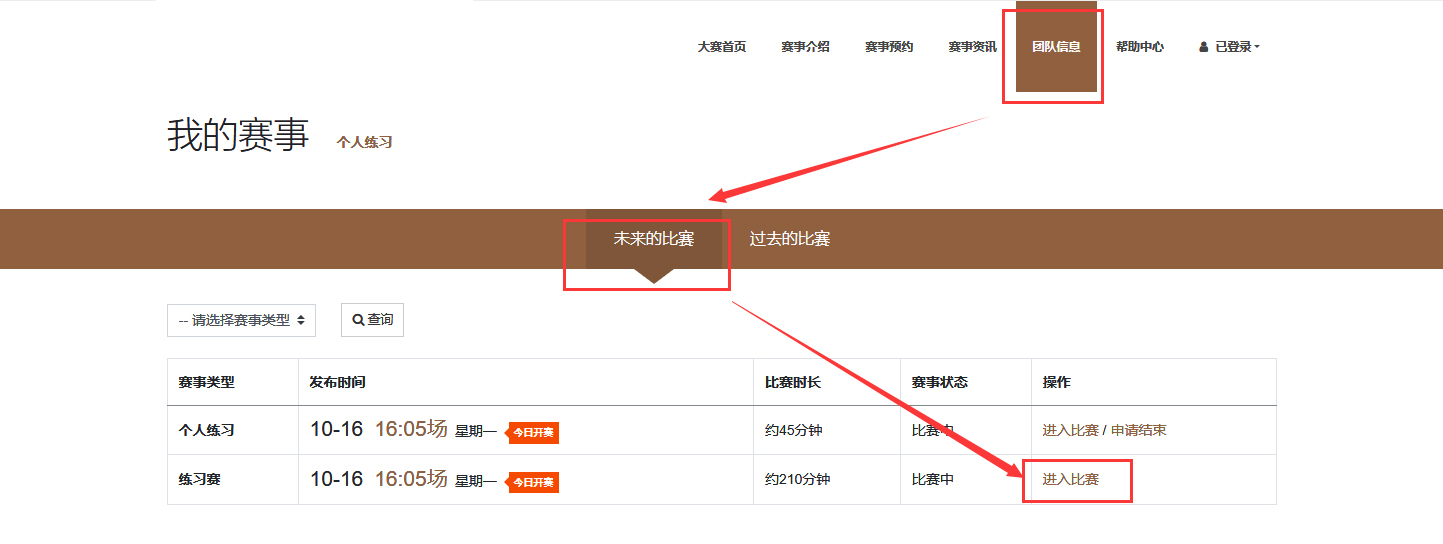Switch to the 过去的比赛 tab
The image size is (1443, 544).
pyautogui.click(x=790, y=239)
